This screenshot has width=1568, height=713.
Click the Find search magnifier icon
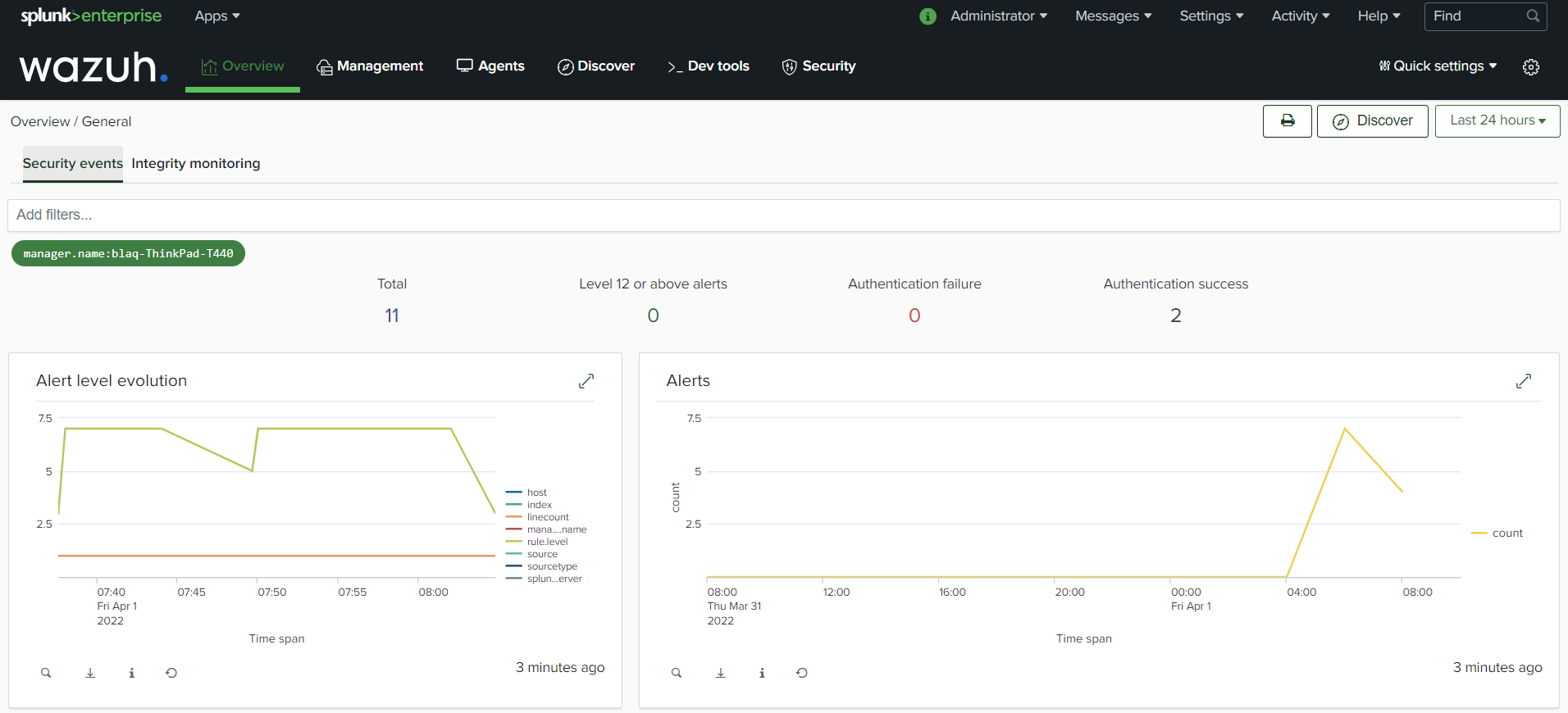[x=1532, y=16]
